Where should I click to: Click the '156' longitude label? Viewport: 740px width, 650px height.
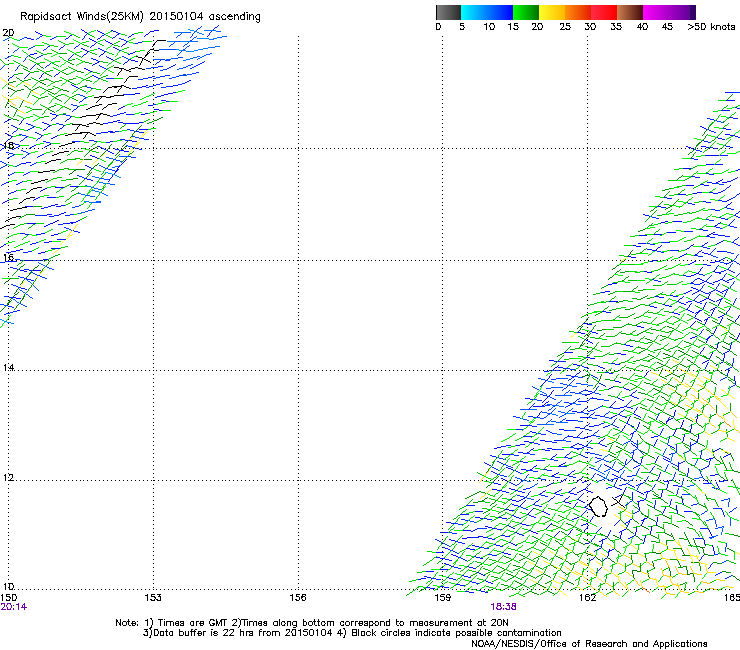tap(298, 598)
